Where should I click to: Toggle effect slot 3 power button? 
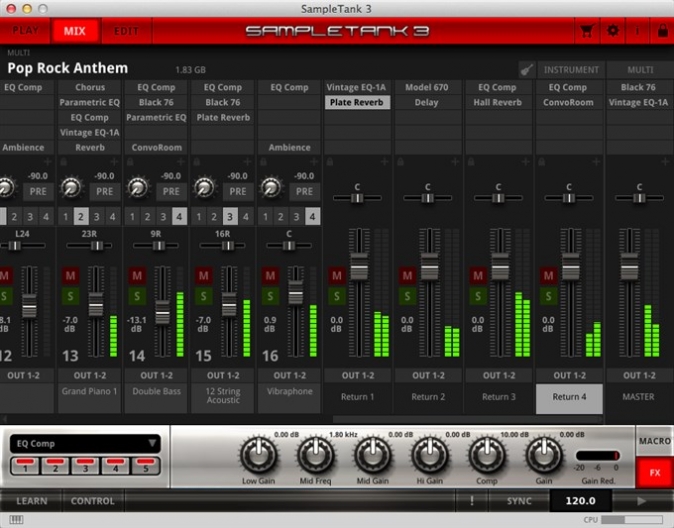click(x=86, y=465)
